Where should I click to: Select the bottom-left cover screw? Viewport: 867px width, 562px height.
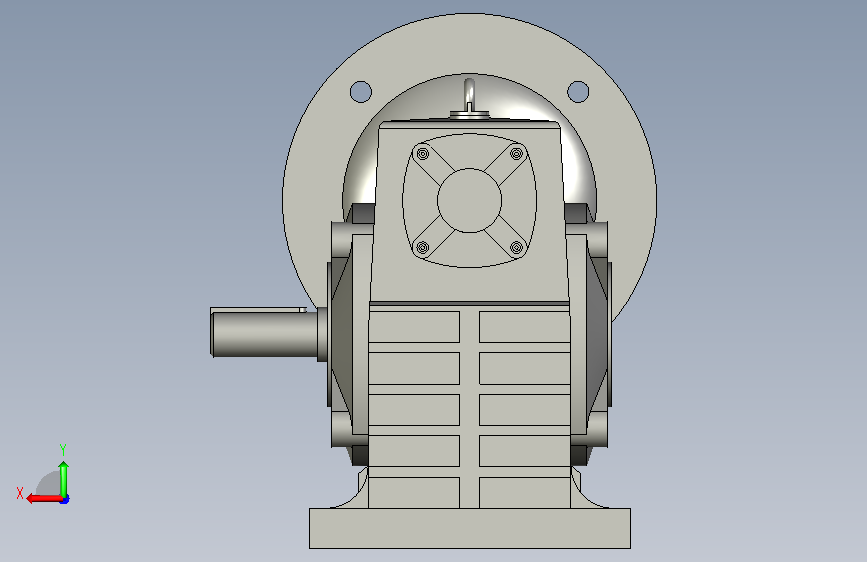pos(422,247)
